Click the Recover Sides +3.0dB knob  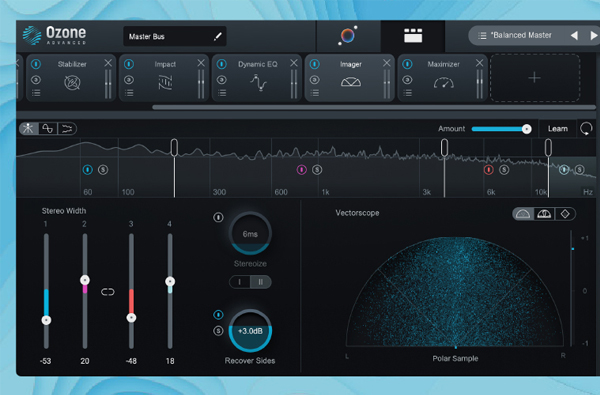(250, 331)
